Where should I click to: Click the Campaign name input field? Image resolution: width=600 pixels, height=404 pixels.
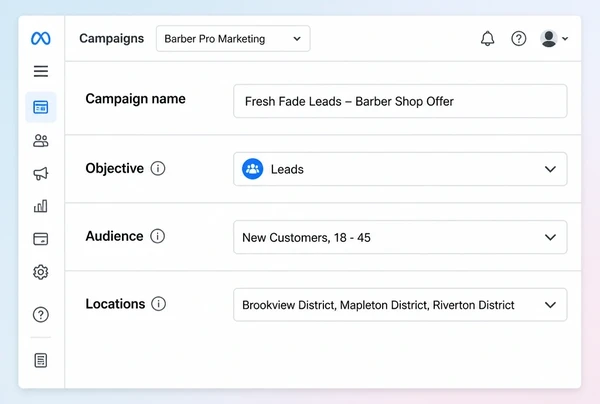tap(400, 101)
